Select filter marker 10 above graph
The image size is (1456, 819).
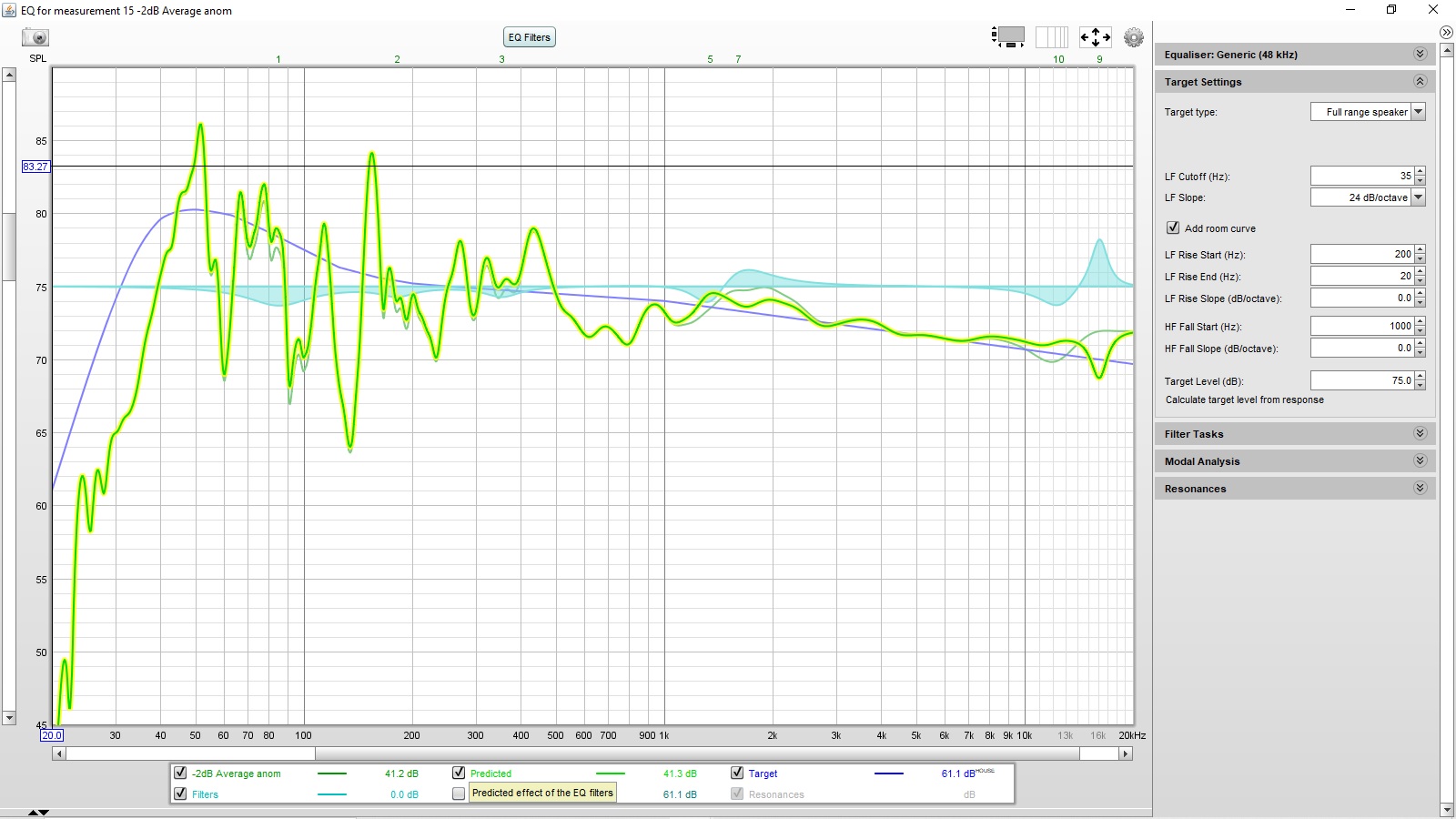1058,59
